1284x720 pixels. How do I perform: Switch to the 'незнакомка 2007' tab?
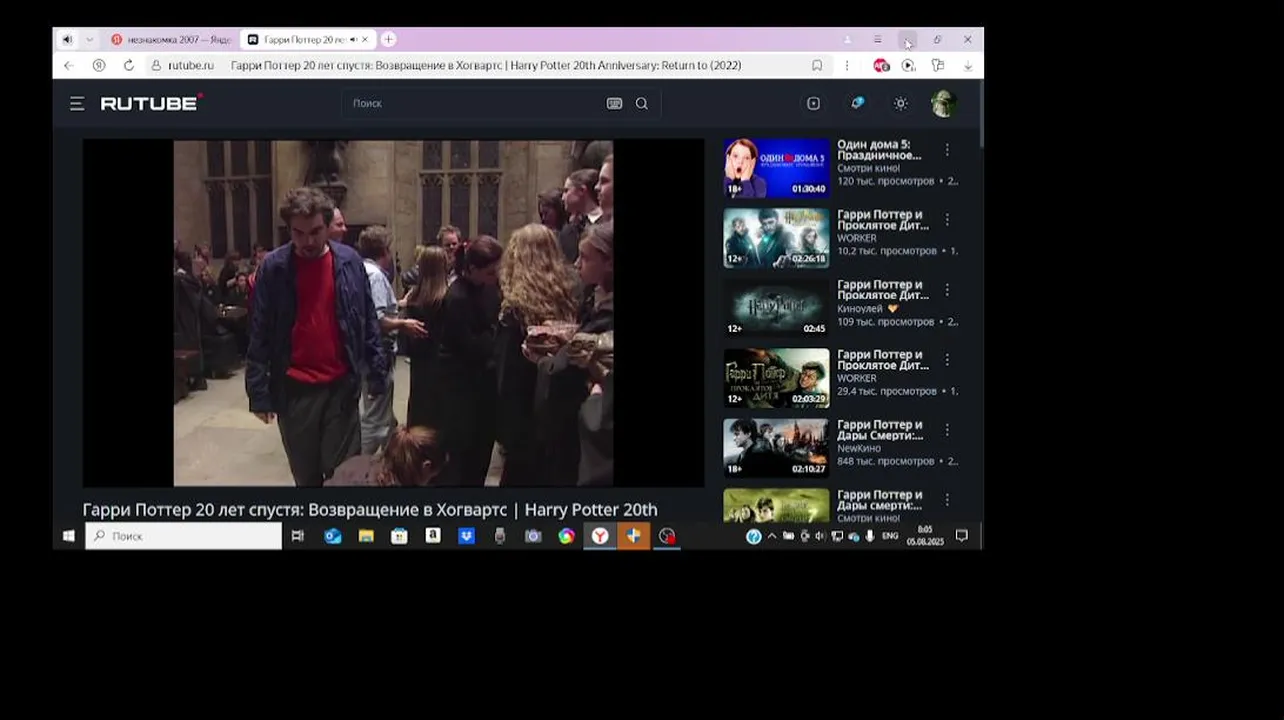[x=170, y=39]
